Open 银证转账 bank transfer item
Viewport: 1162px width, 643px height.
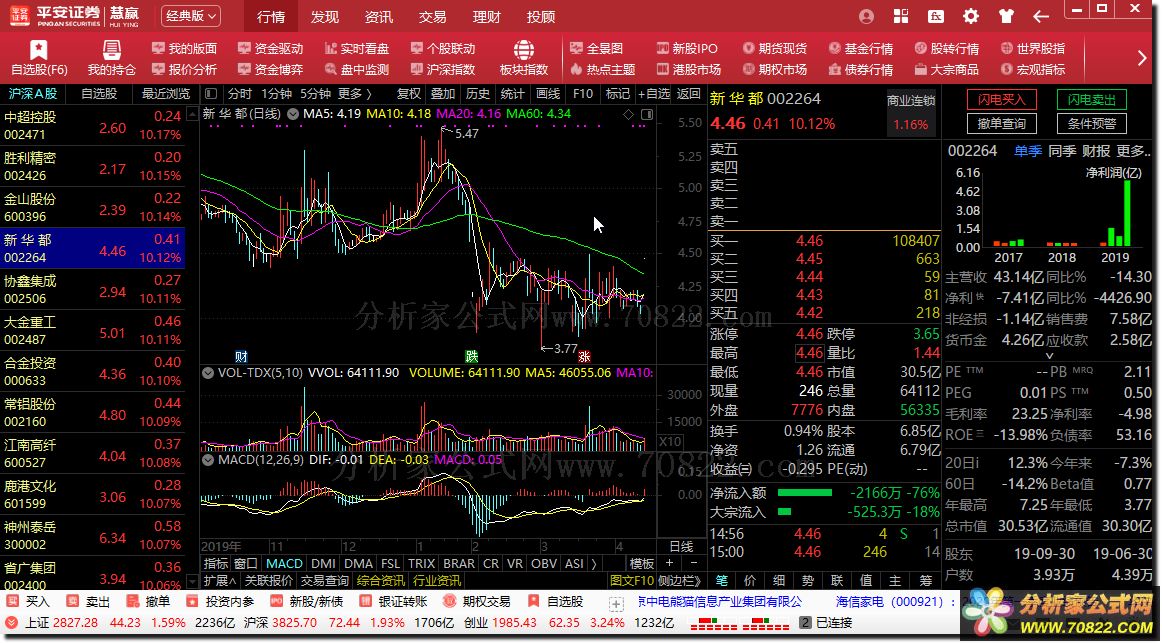point(394,602)
